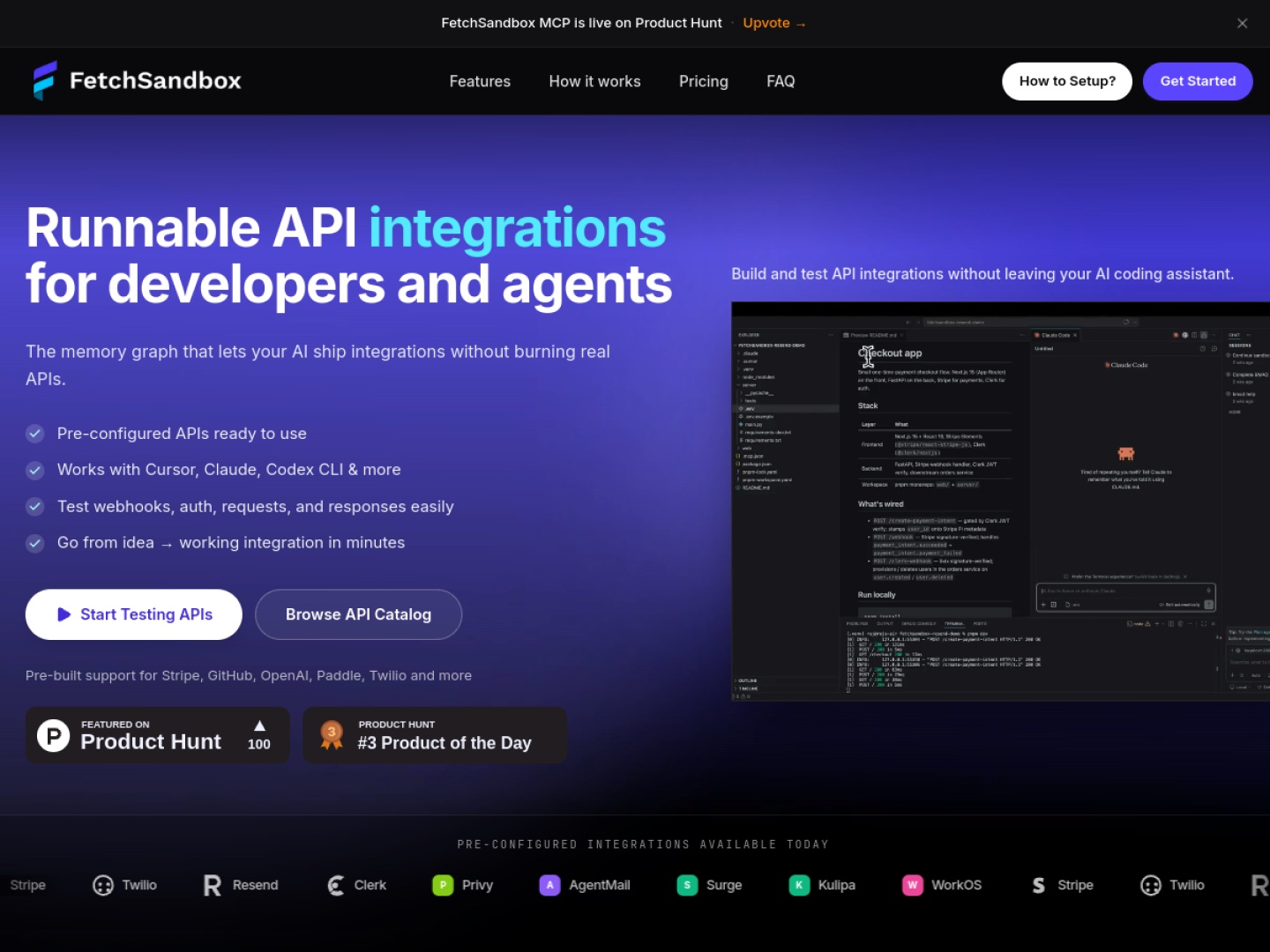Viewport: 1270px width, 952px height.
Task: Select the purple AgentMail icon
Action: (549, 885)
